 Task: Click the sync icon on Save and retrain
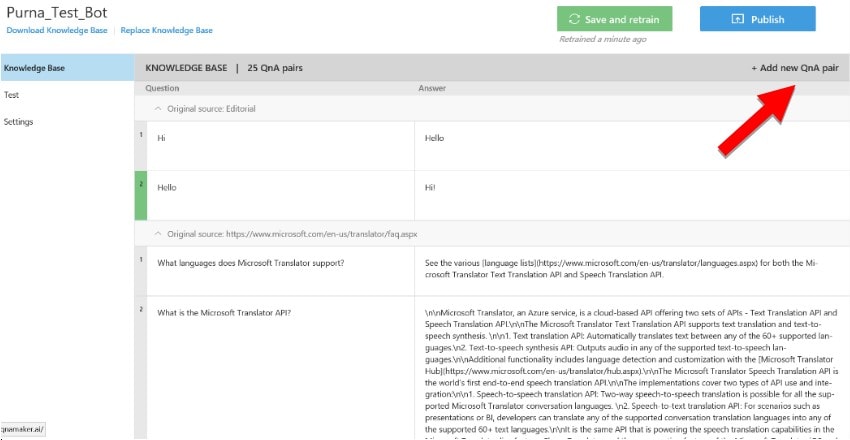574,19
